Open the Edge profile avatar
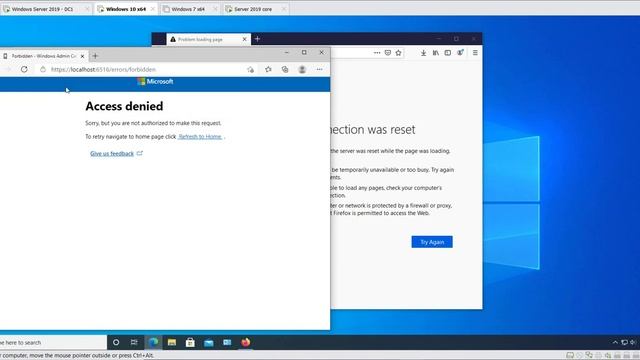640x360 pixels. coord(302,69)
